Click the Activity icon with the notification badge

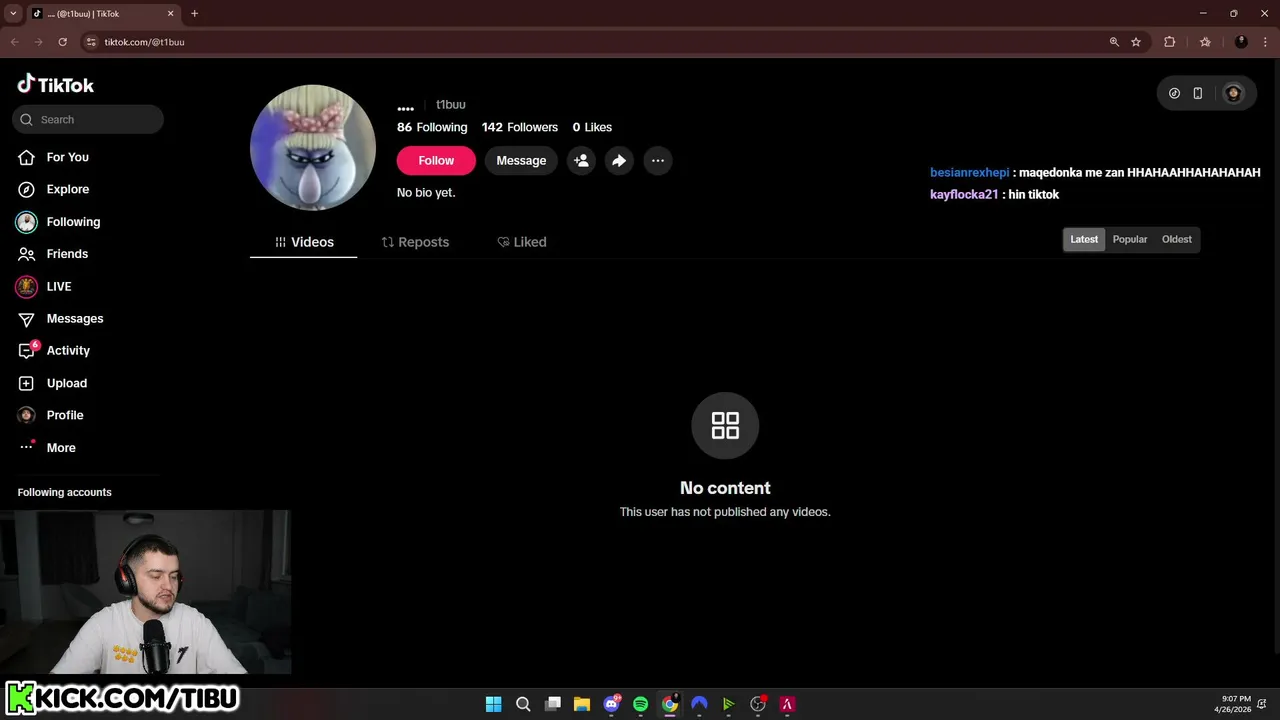pos(28,350)
